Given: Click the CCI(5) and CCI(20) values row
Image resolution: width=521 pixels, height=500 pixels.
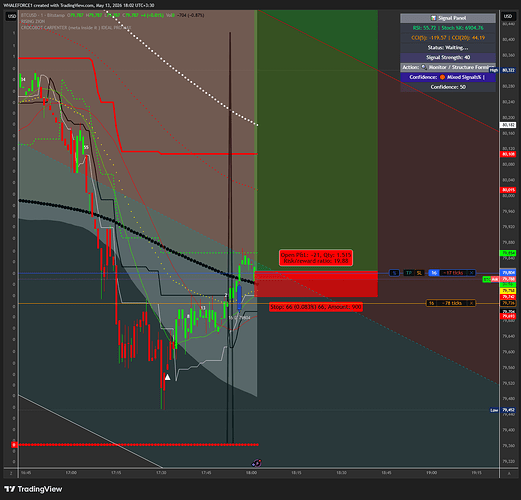Looking at the screenshot, I should [448, 38].
